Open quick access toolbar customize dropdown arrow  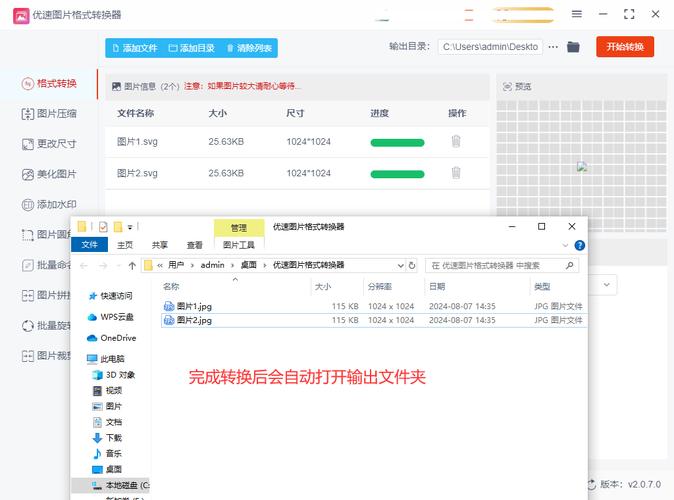(130, 227)
